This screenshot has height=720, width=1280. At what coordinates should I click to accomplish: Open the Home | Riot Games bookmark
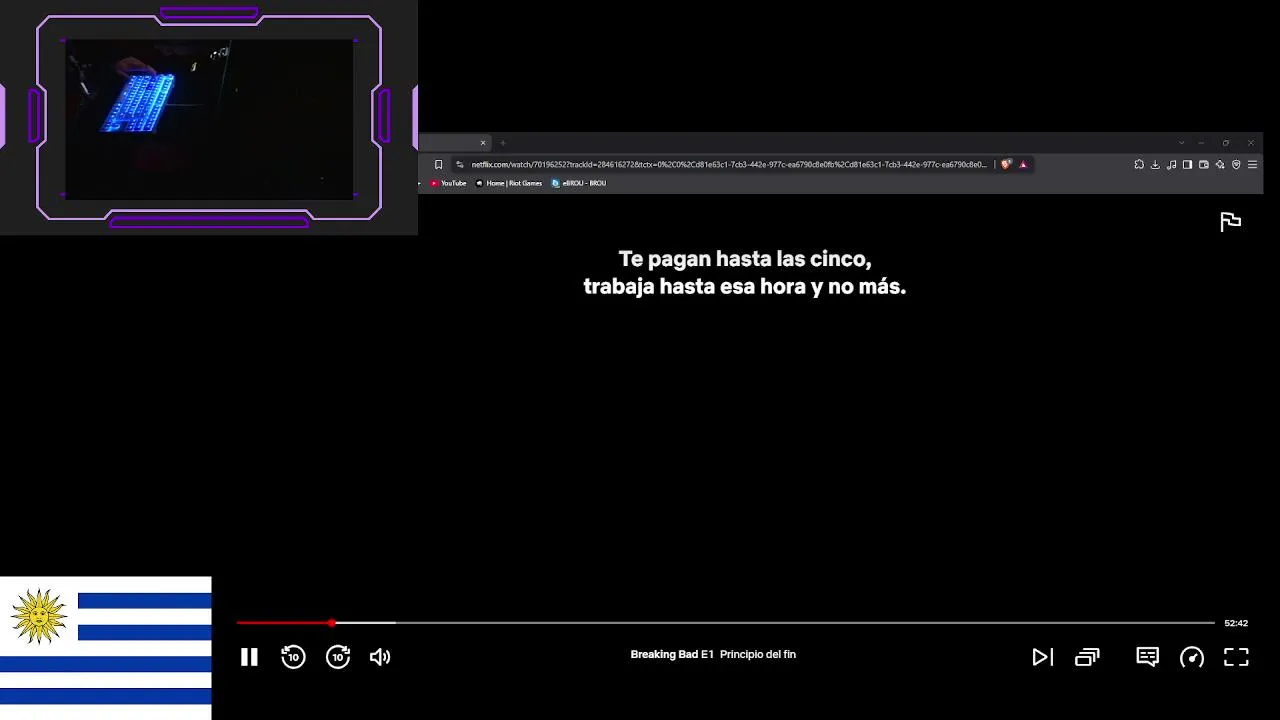(509, 183)
